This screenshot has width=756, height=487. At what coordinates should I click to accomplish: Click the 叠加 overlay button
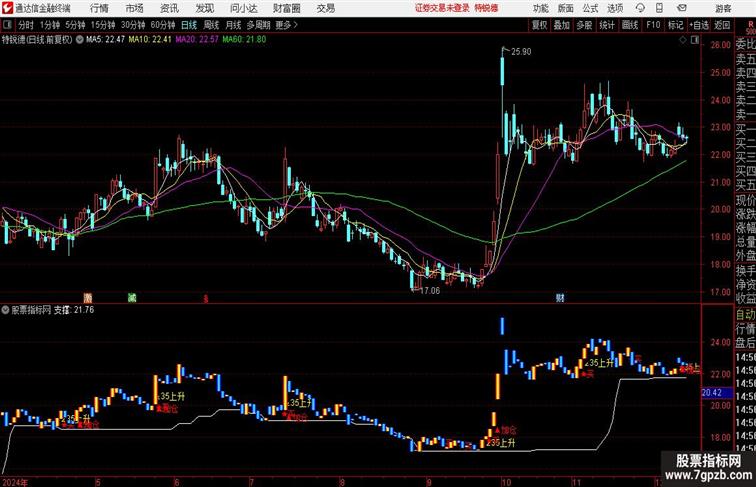(562, 25)
